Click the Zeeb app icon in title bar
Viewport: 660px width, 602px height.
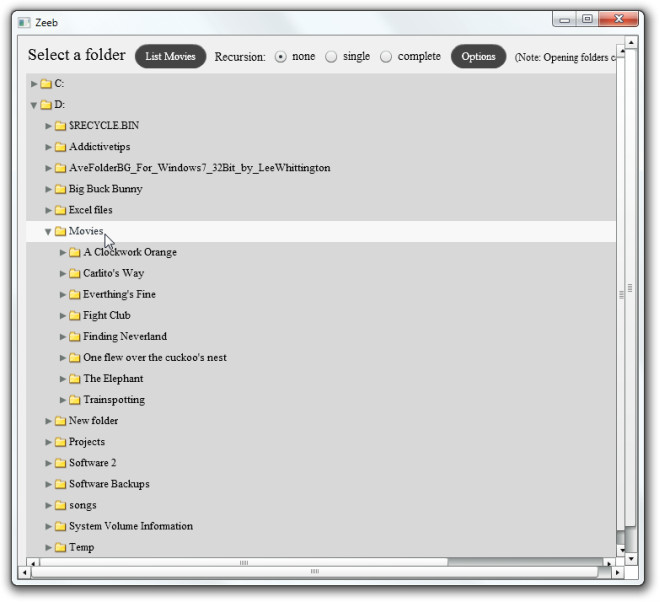pyautogui.click(x=24, y=22)
